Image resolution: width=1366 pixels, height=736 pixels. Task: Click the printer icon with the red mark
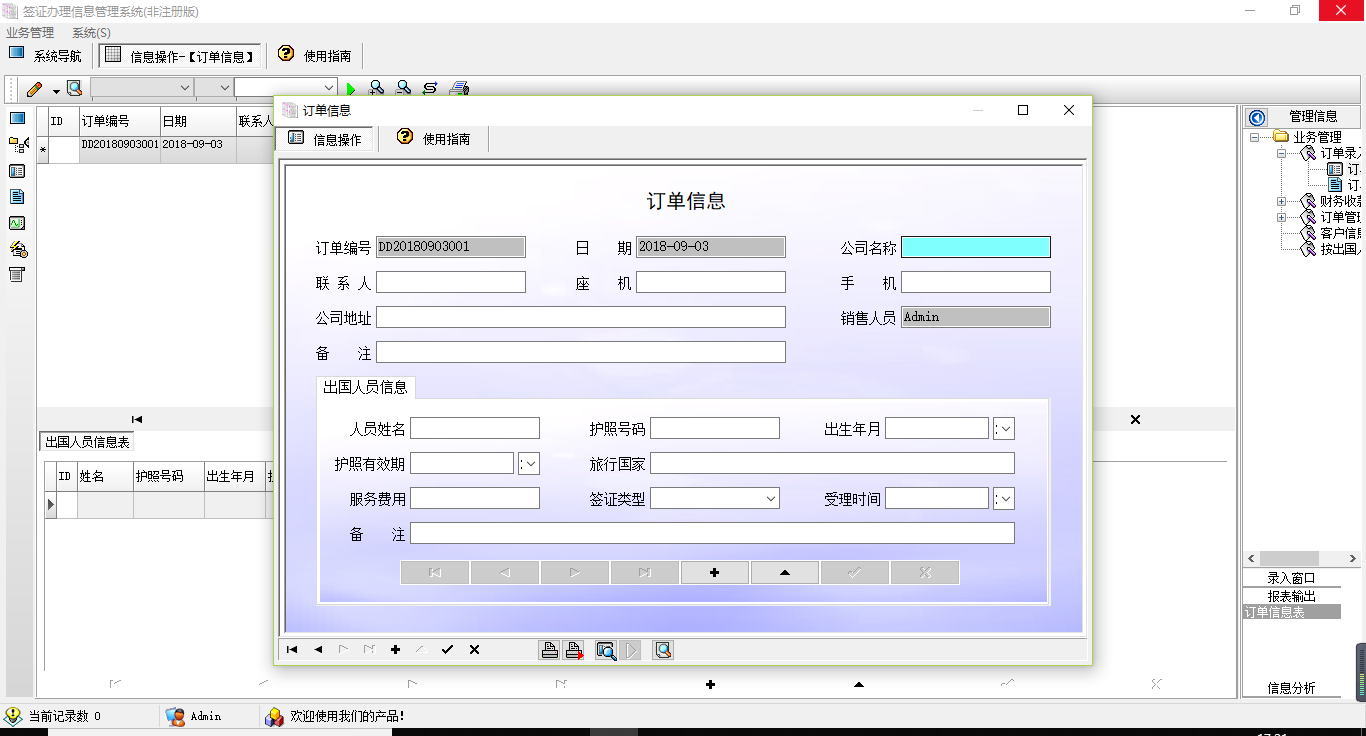click(x=574, y=650)
